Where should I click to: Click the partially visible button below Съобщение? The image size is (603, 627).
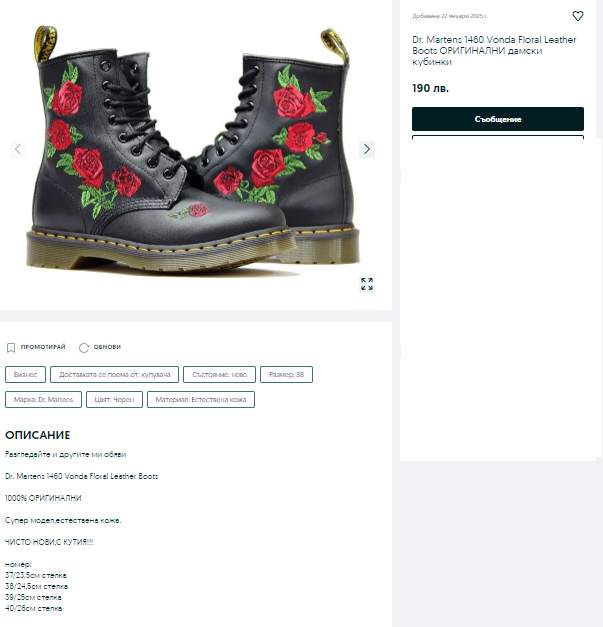pos(498,137)
